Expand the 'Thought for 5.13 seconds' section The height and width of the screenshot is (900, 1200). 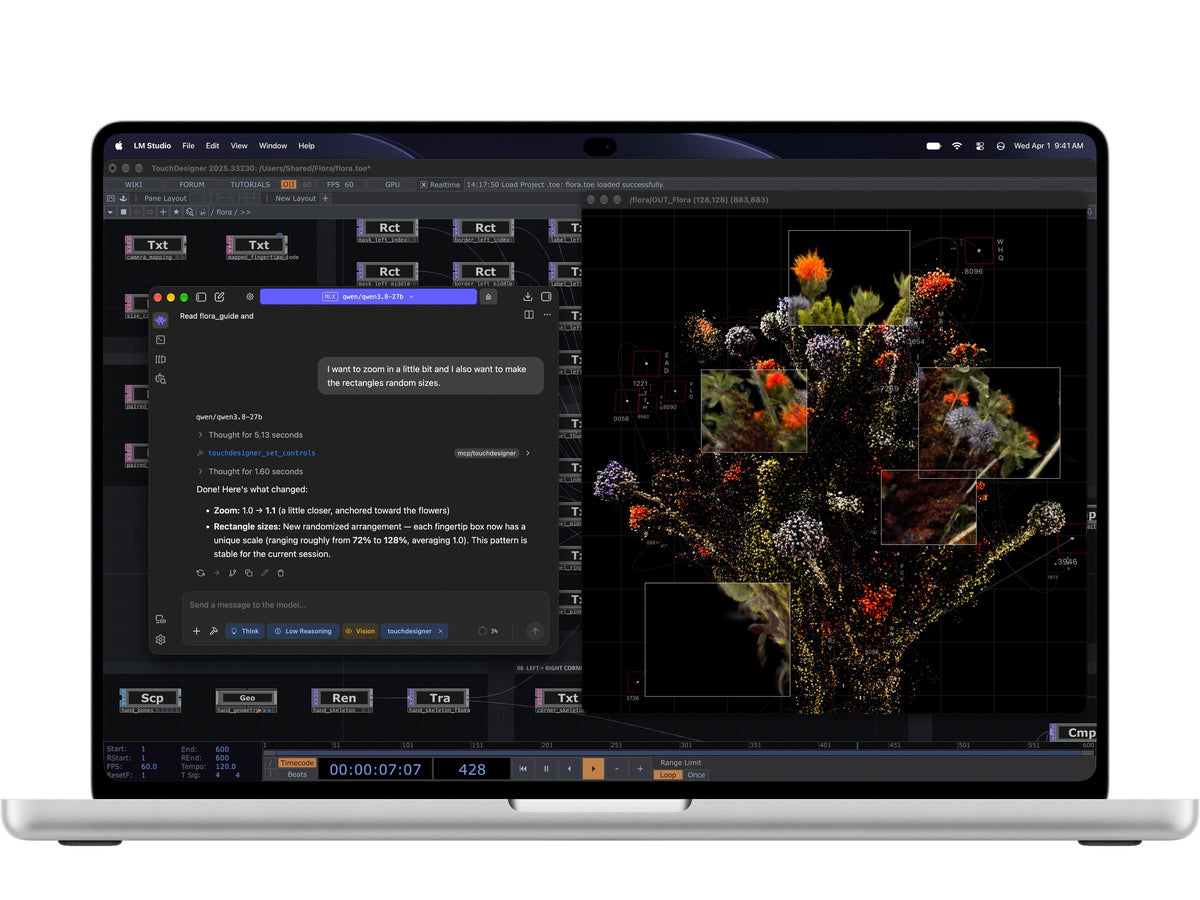(x=251, y=435)
